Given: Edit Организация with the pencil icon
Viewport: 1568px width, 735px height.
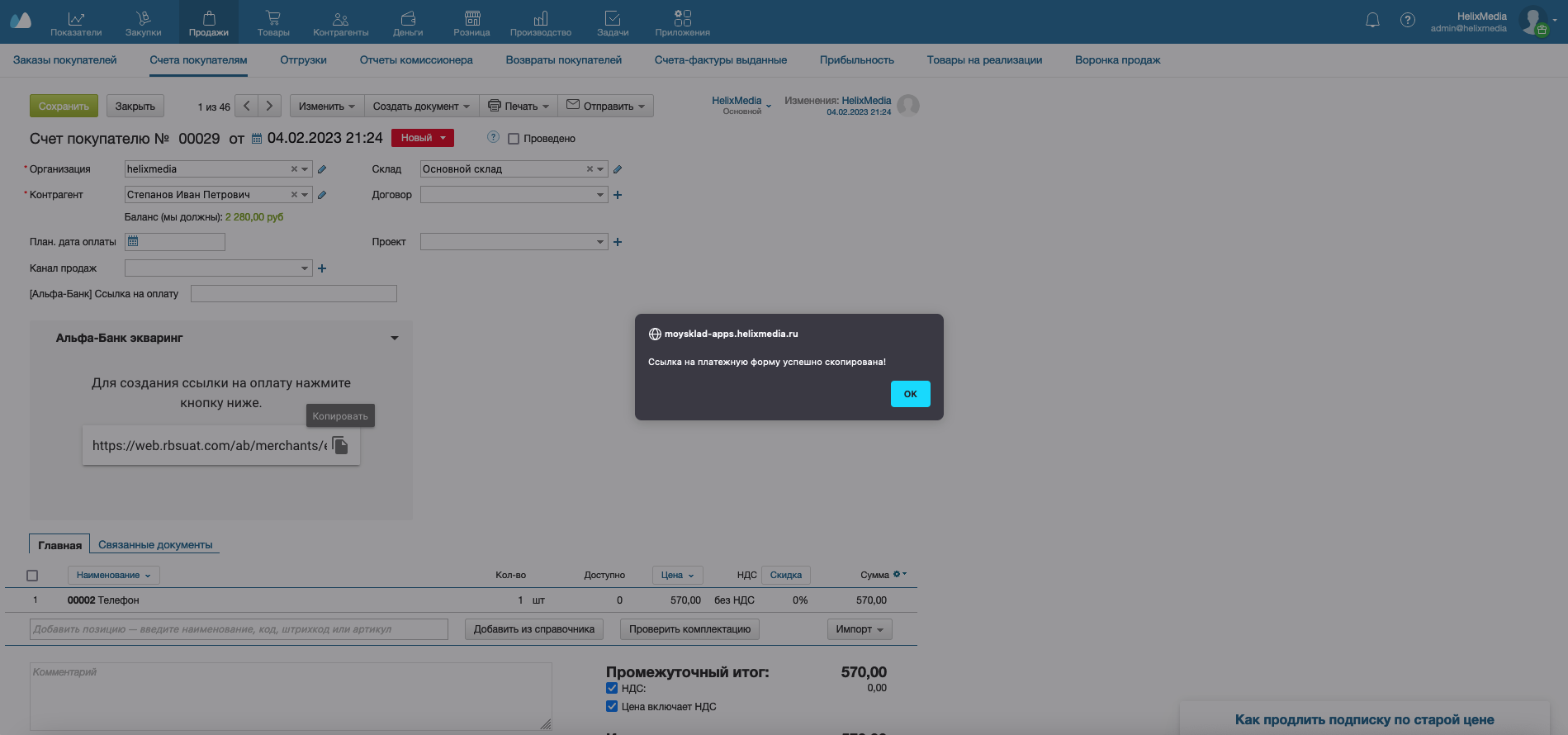Looking at the screenshot, I should (322, 169).
